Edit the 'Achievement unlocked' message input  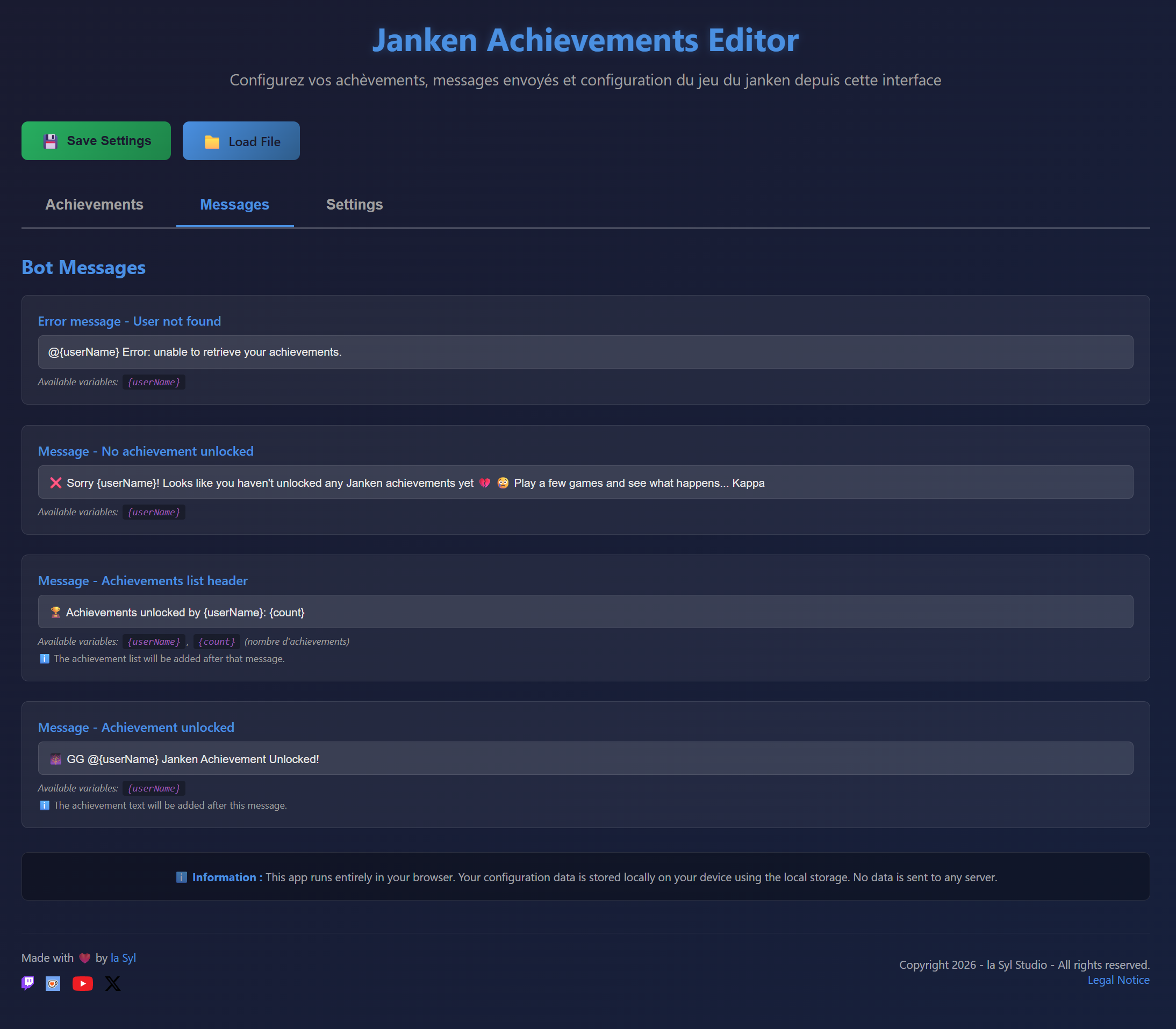pos(585,759)
